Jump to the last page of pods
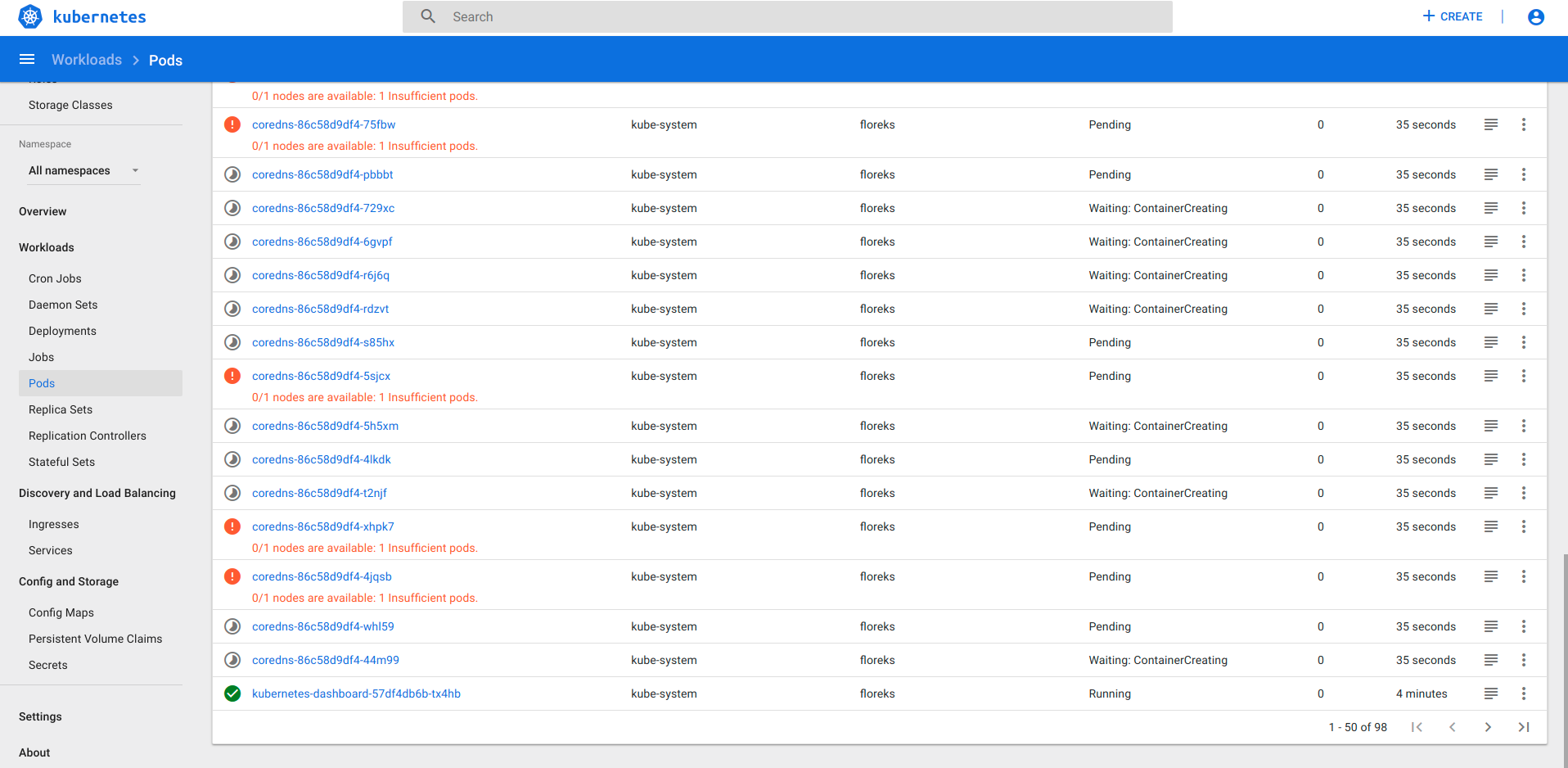Screen dimensions: 1568x768 click(1524, 727)
